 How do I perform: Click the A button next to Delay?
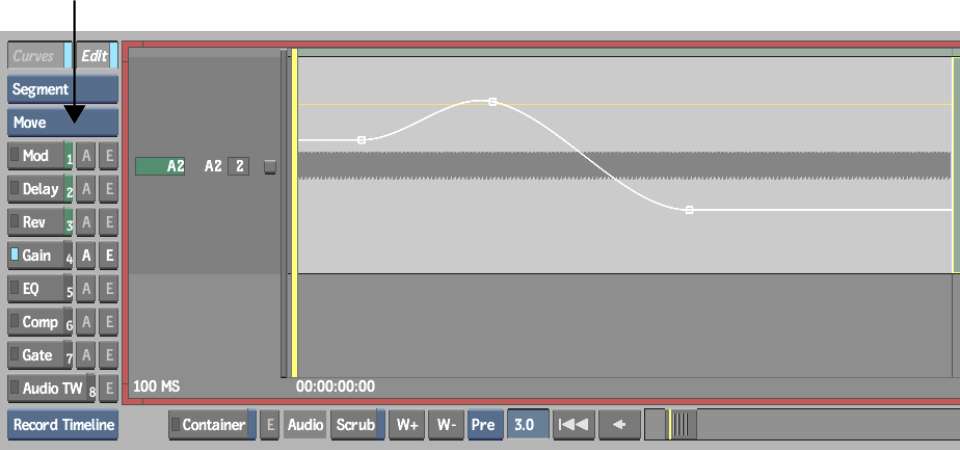86,189
